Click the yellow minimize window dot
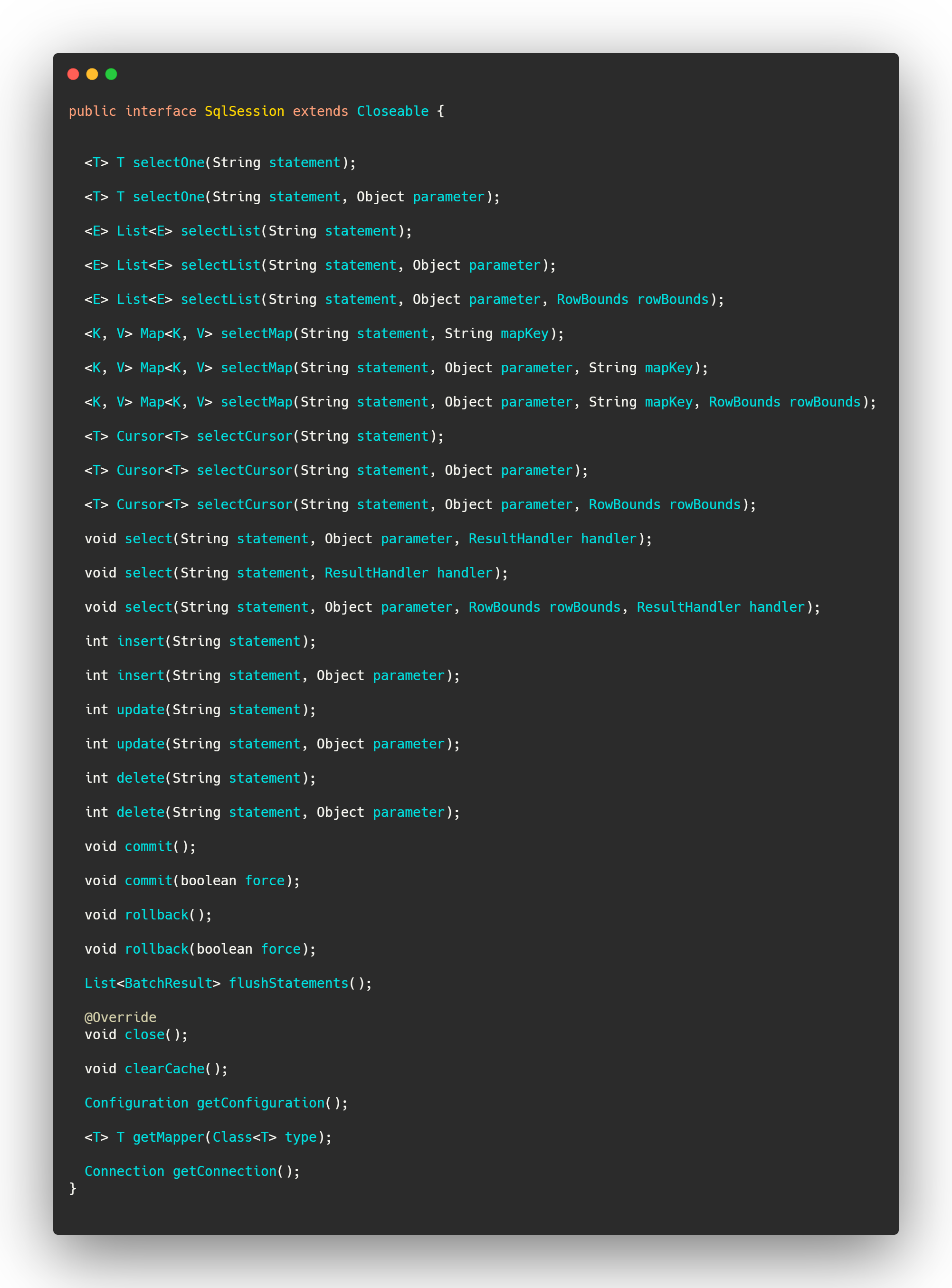This screenshot has height=1288, width=952. click(92, 74)
